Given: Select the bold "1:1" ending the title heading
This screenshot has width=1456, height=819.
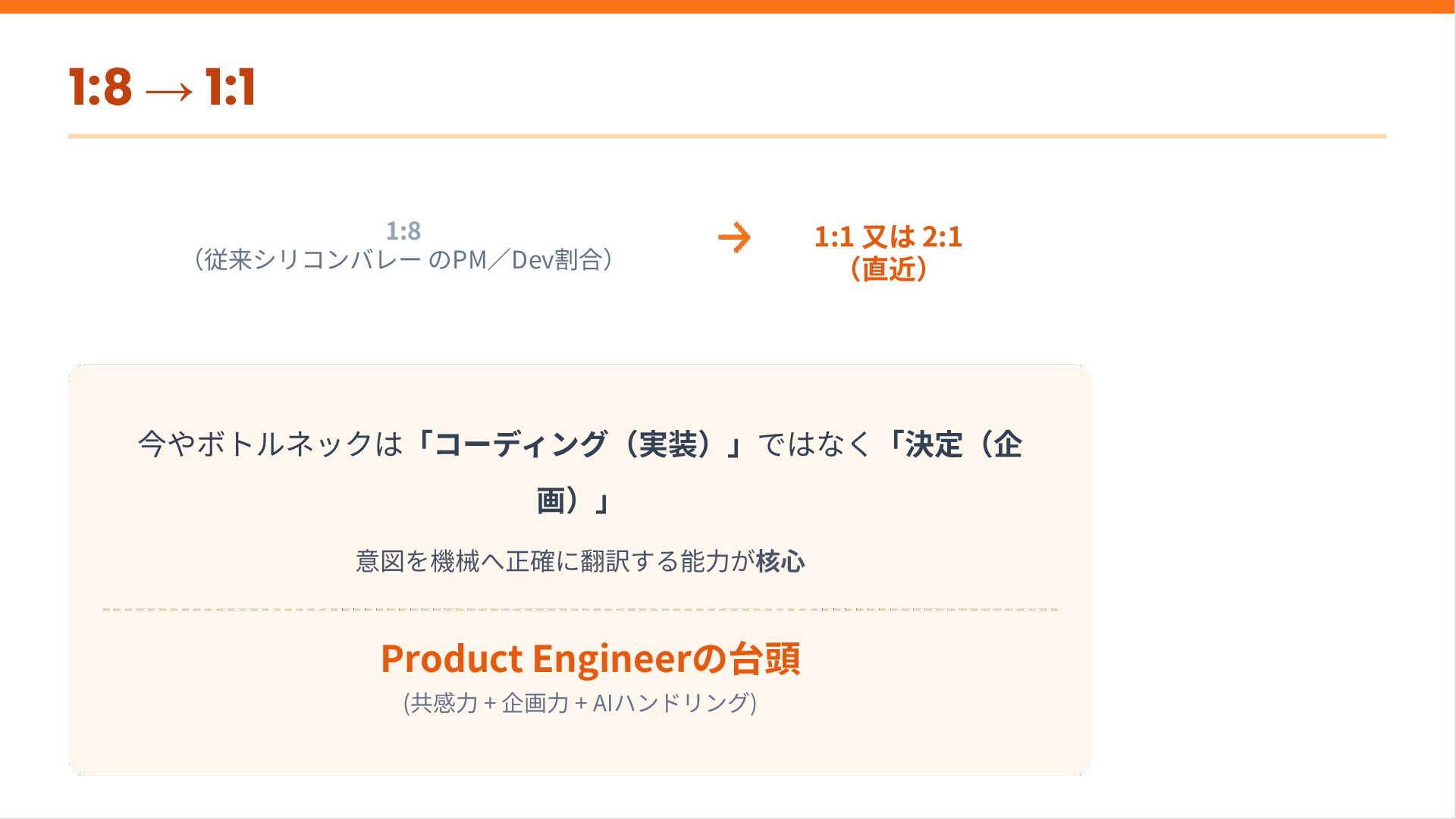Looking at the screenshot, I should [231, 86].
